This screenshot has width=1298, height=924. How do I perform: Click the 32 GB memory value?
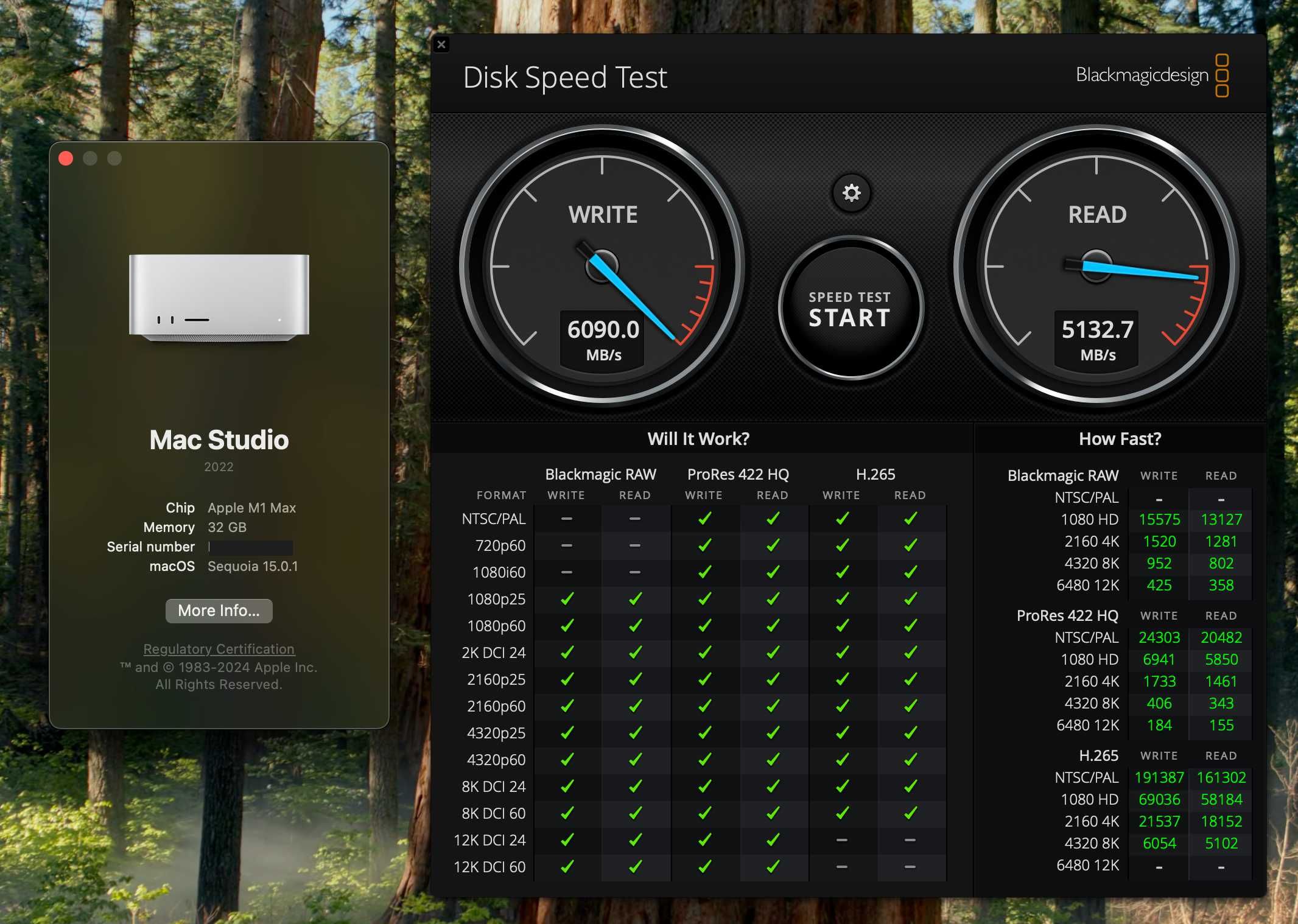click(227, 527)
